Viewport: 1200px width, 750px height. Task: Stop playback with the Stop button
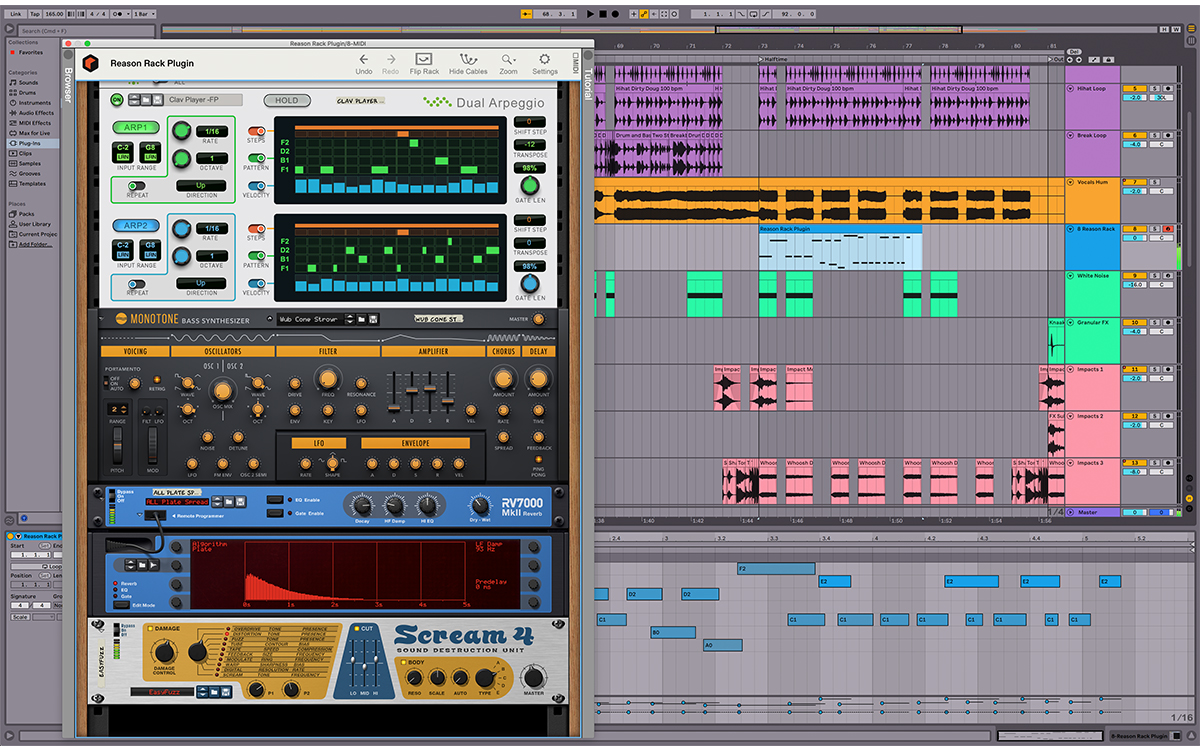pos(603,14)
